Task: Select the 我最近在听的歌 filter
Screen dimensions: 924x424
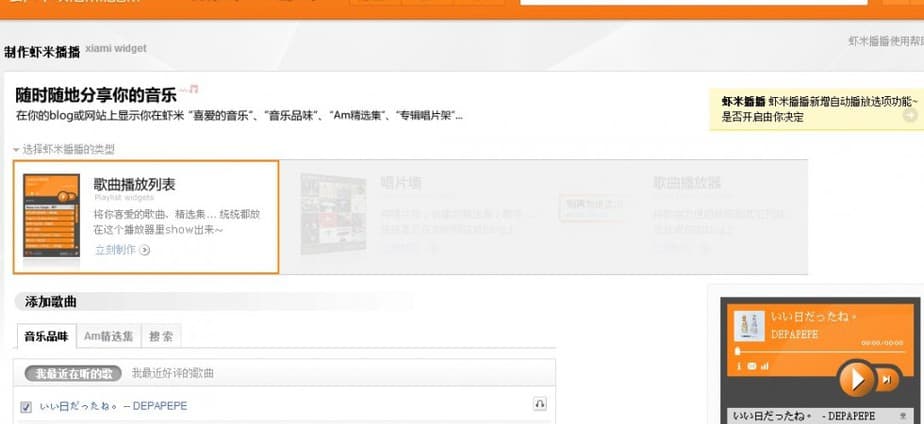Action: coord(74,374)
